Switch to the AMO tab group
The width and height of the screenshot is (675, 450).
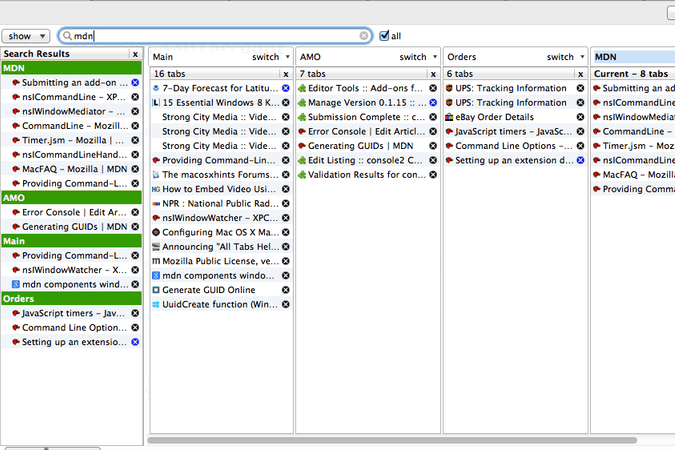click(413, 57)
